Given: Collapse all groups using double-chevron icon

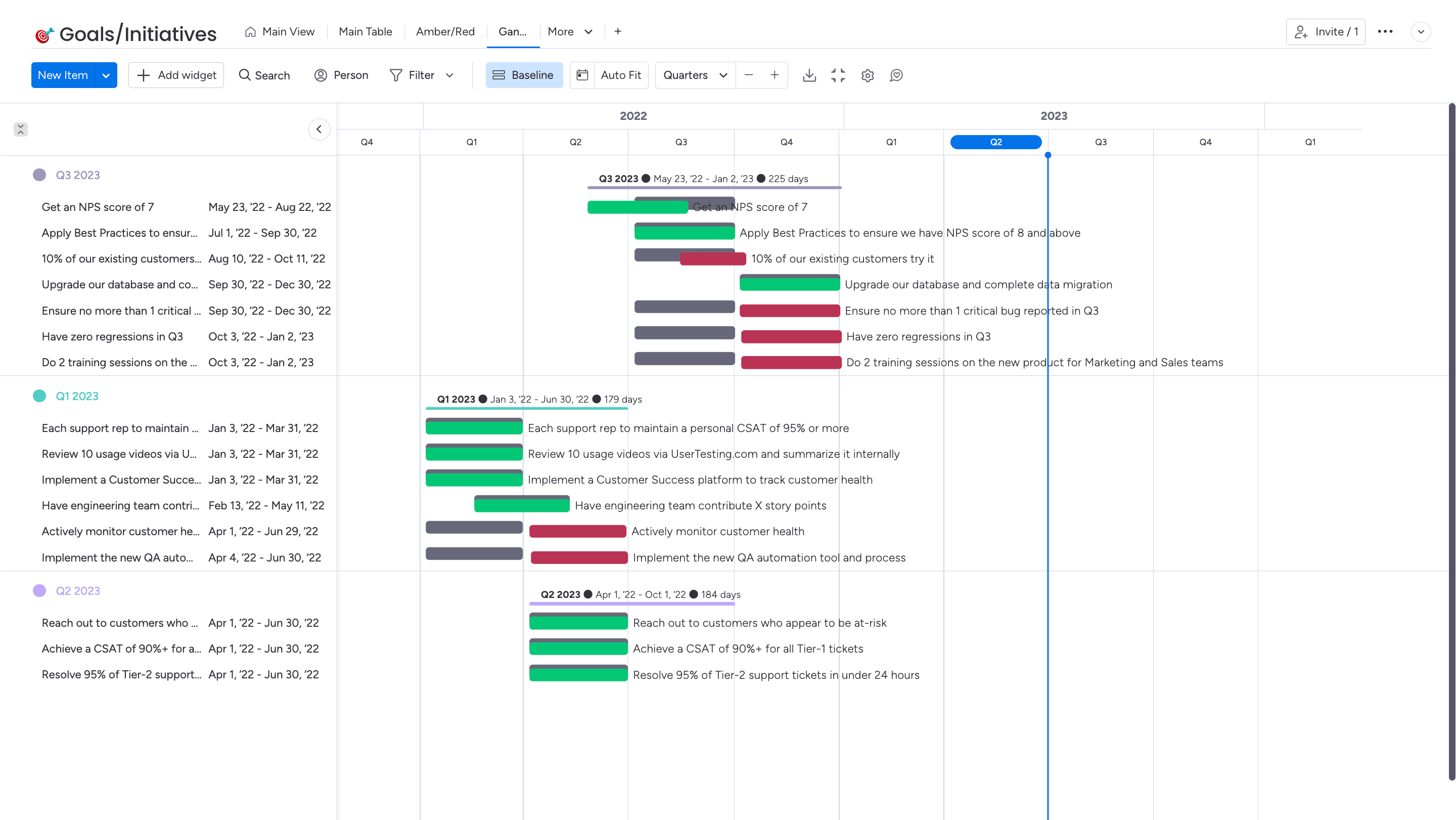Looking at the screenshot, I should pyautogui.click(x=20, y=130).
